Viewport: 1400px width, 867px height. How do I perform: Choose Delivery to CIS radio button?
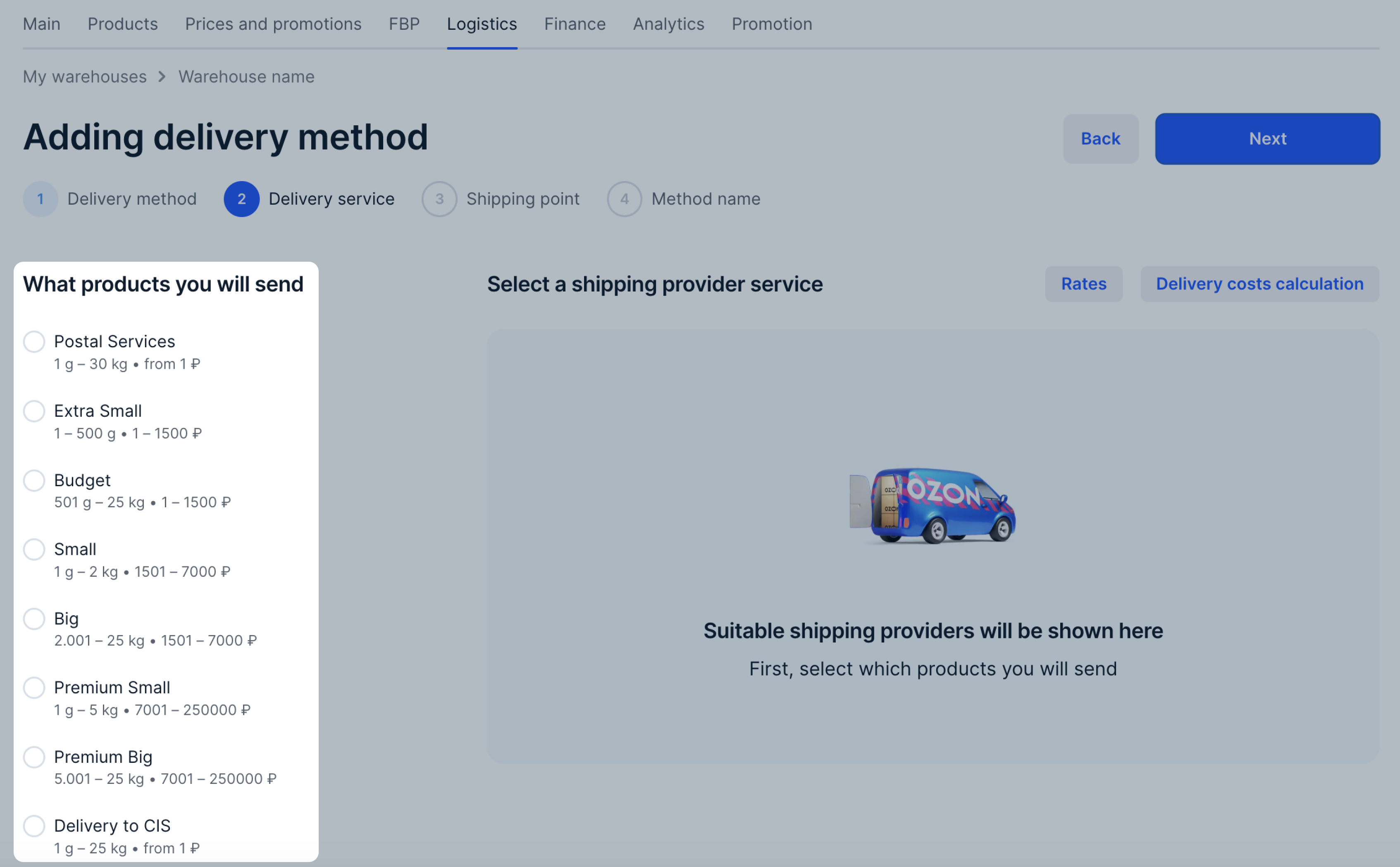pyautogui.click(x=34, y=826)
